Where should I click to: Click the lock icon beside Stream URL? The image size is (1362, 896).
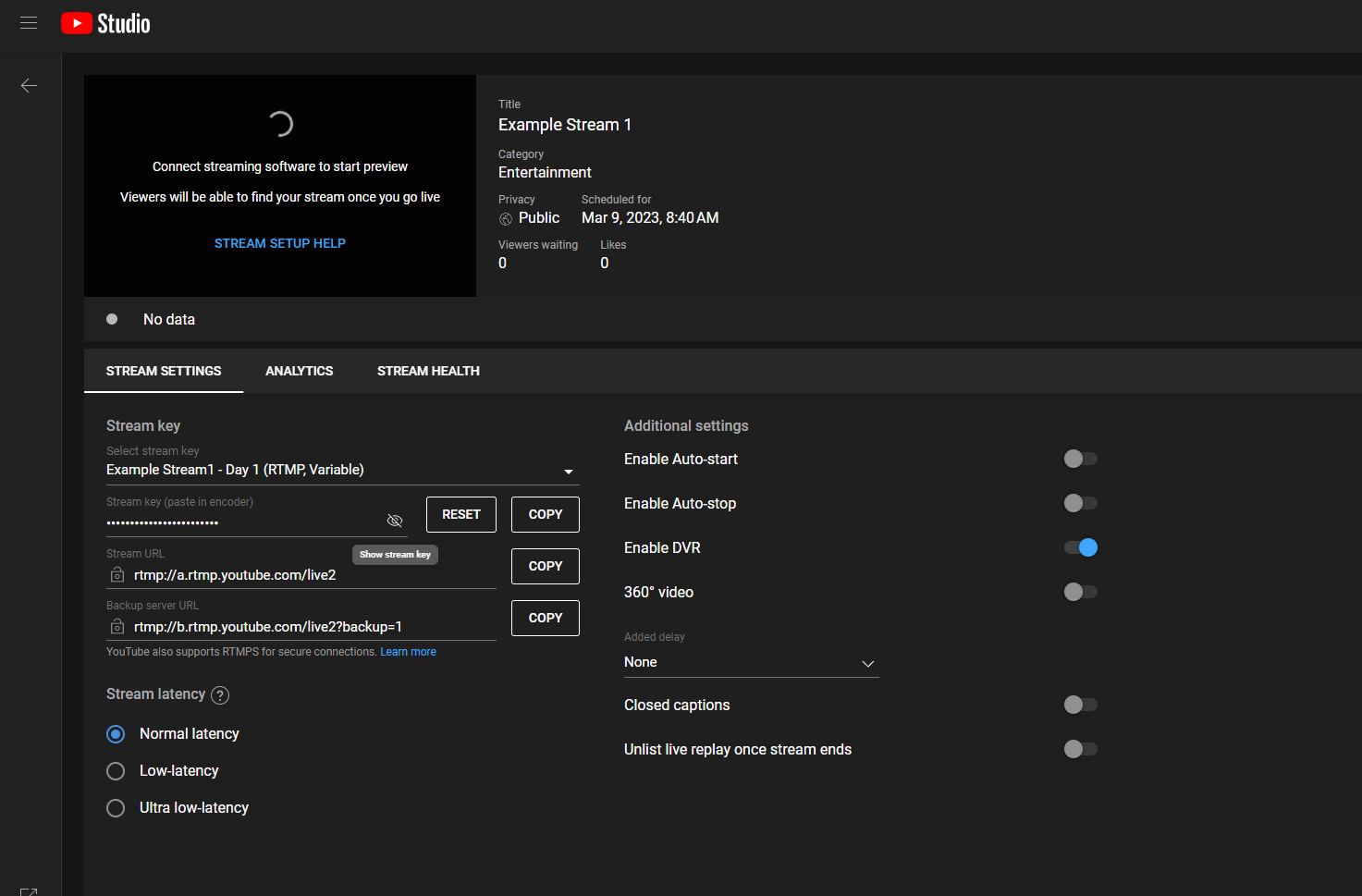(x=117, y=575)
